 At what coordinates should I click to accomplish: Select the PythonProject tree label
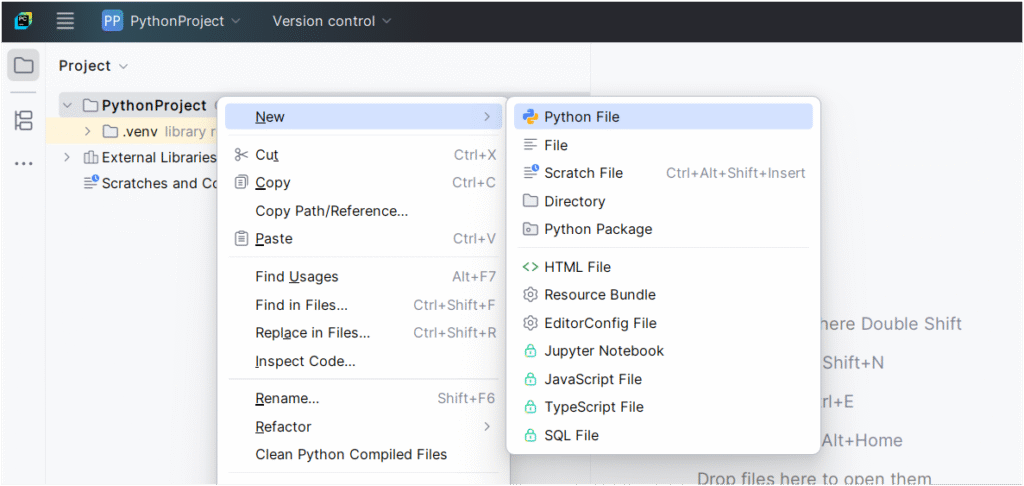point(154,105)
